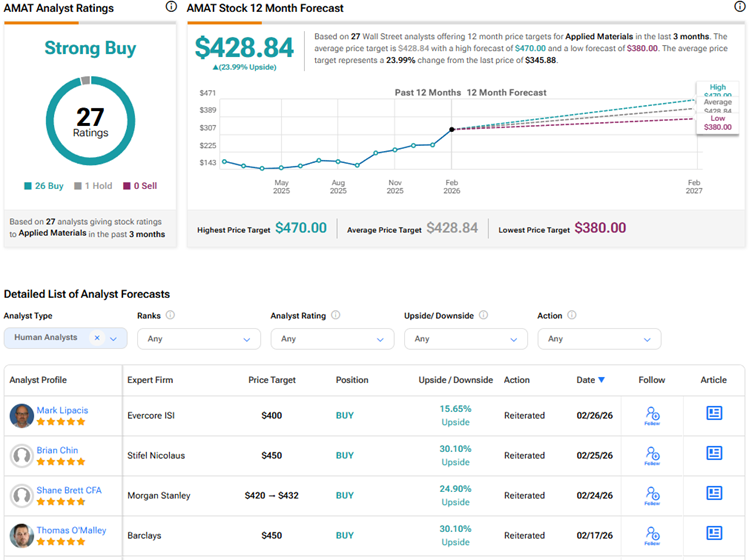Image resolution: width=752 pixels, height=560 pixels.
Task: Remove Human Analysts filter tag
Action: tap(97, 338)
